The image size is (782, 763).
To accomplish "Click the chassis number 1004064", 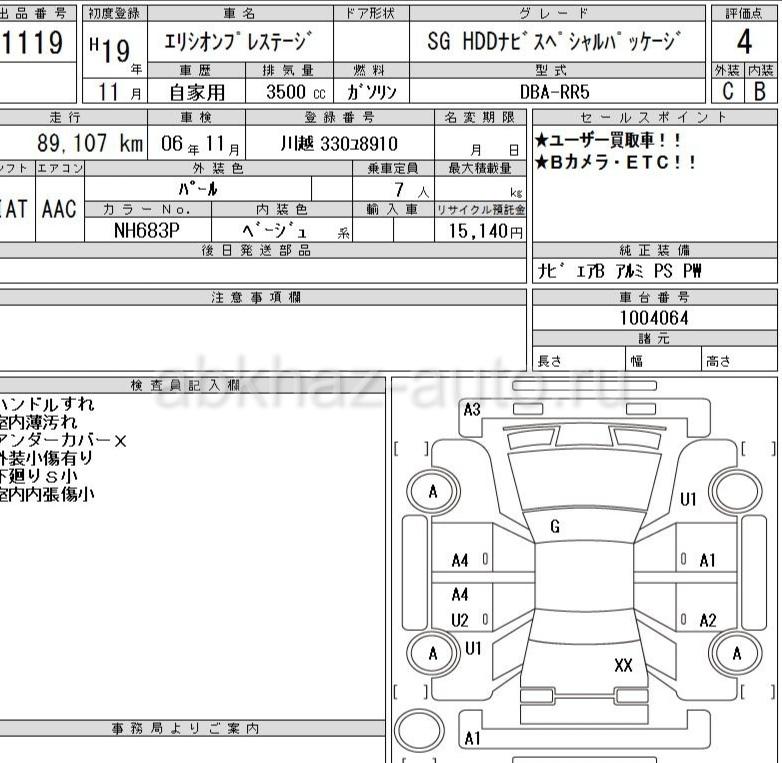I will pyautogui.click(x=654, y=318).
